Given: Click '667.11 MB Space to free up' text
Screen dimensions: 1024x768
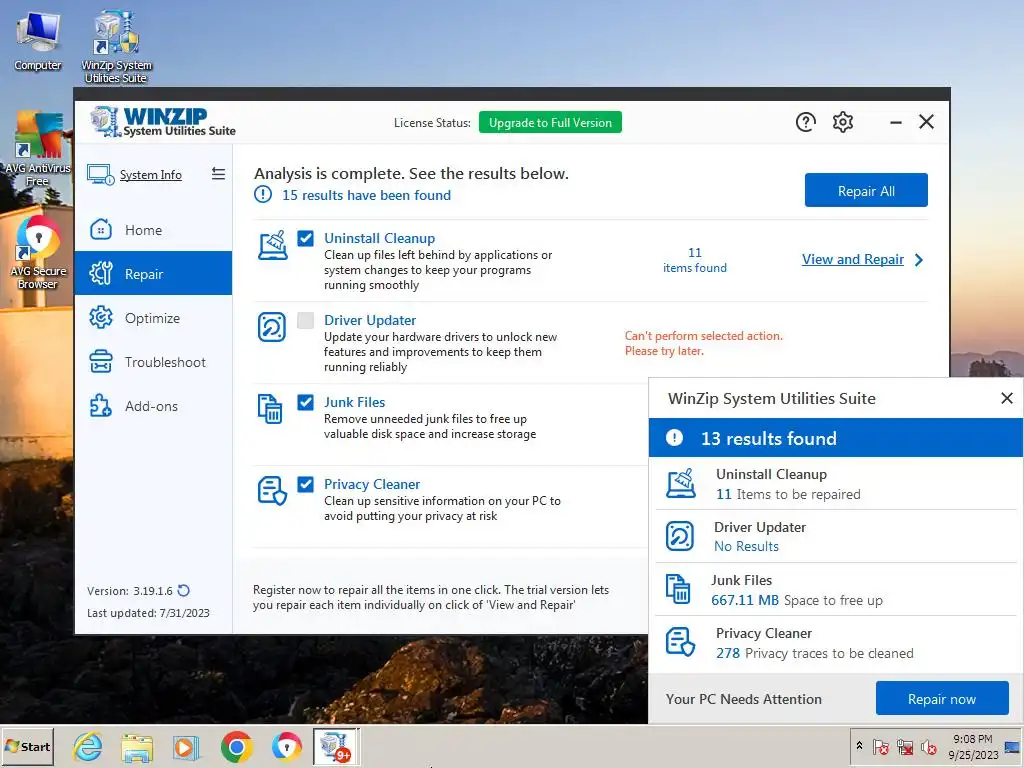Looking at the screenshot, I should 797,600.
